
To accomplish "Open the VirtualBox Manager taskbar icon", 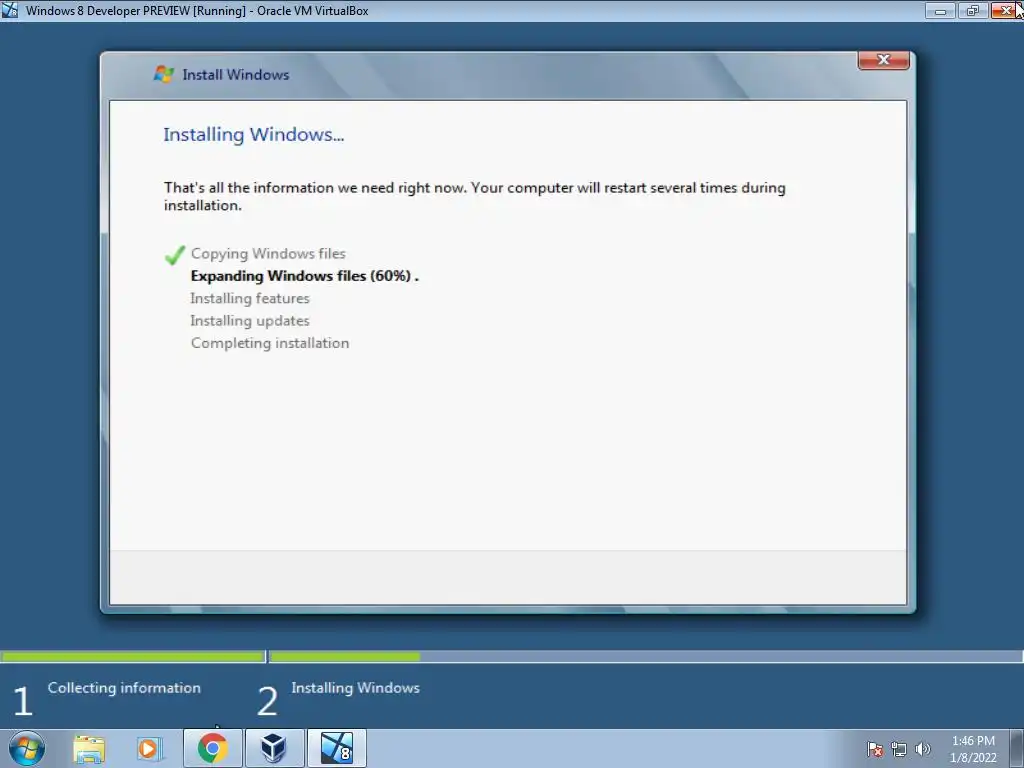I will point(274,748).
